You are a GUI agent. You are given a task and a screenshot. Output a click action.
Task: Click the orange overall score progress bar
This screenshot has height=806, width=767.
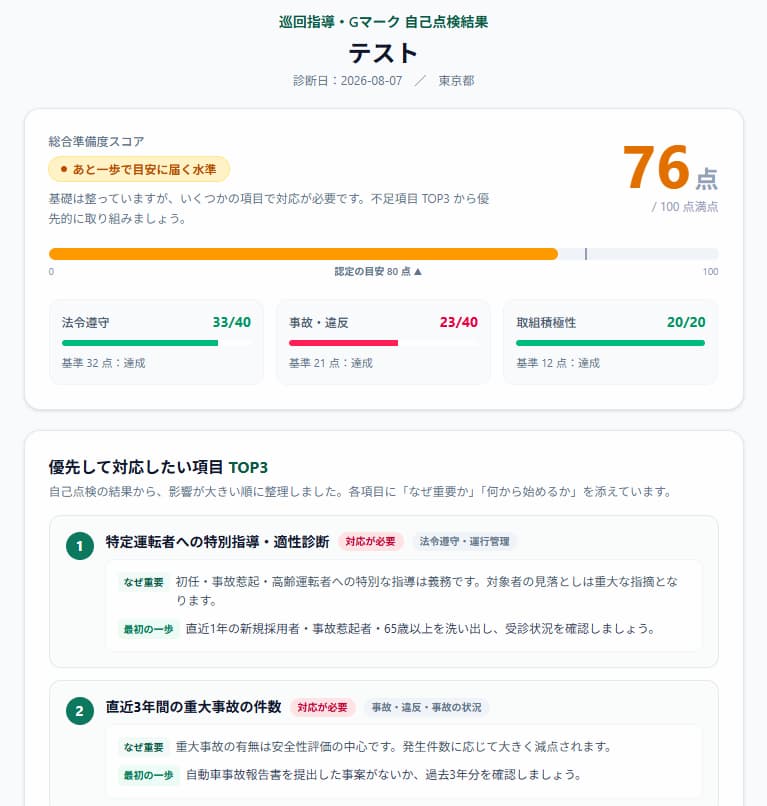tap(303, 254)
